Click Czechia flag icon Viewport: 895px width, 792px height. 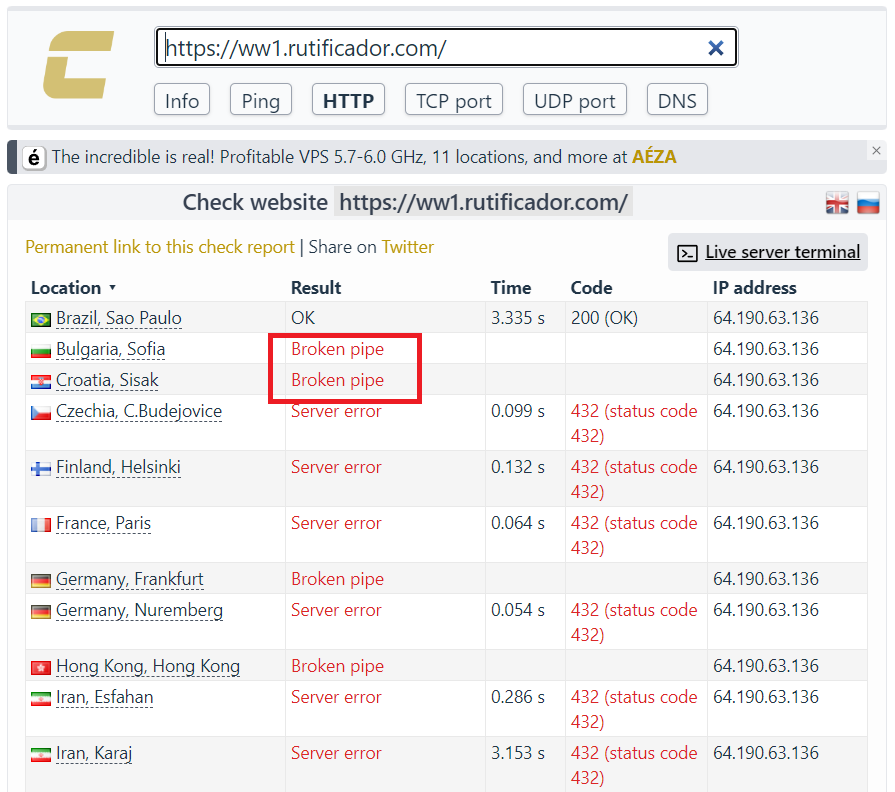[x=41, y=413]
